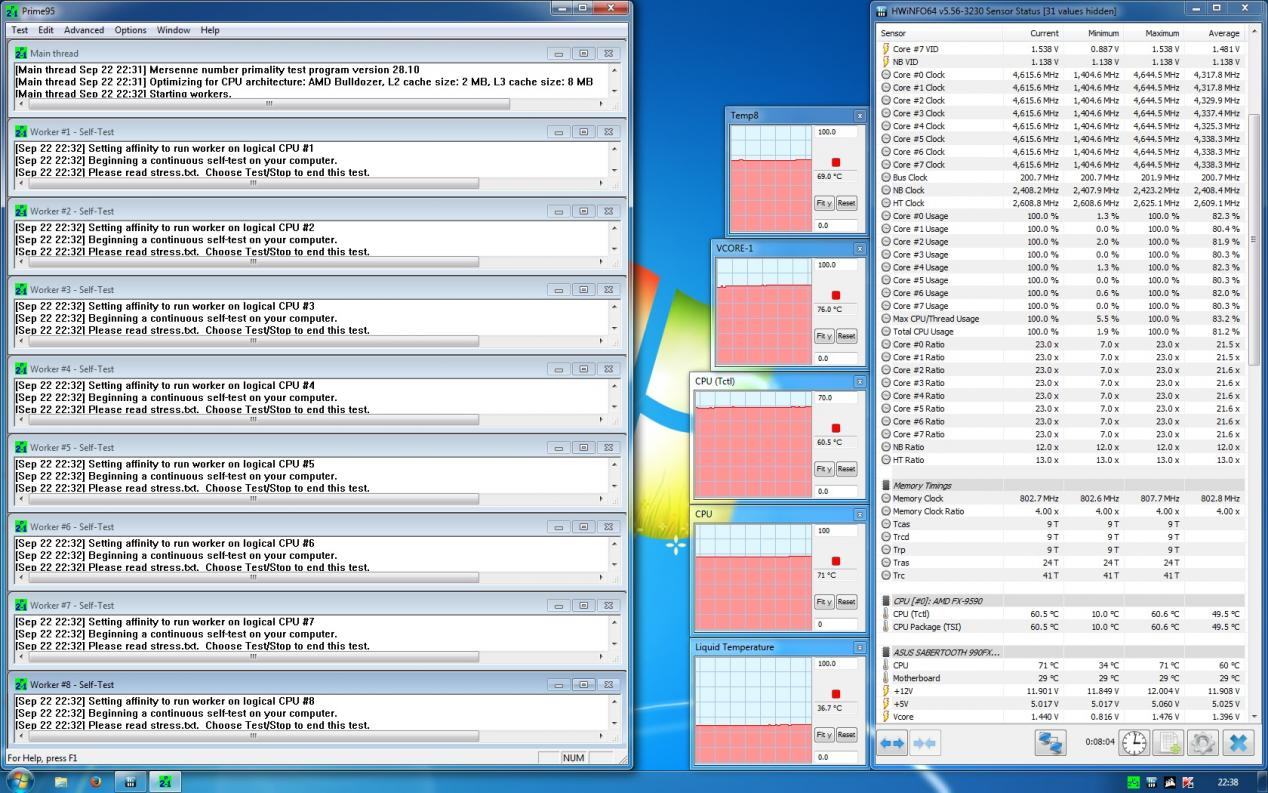Pick Liquid Temperature graph color swatch
1268x793 pixels.
(836, 694)
